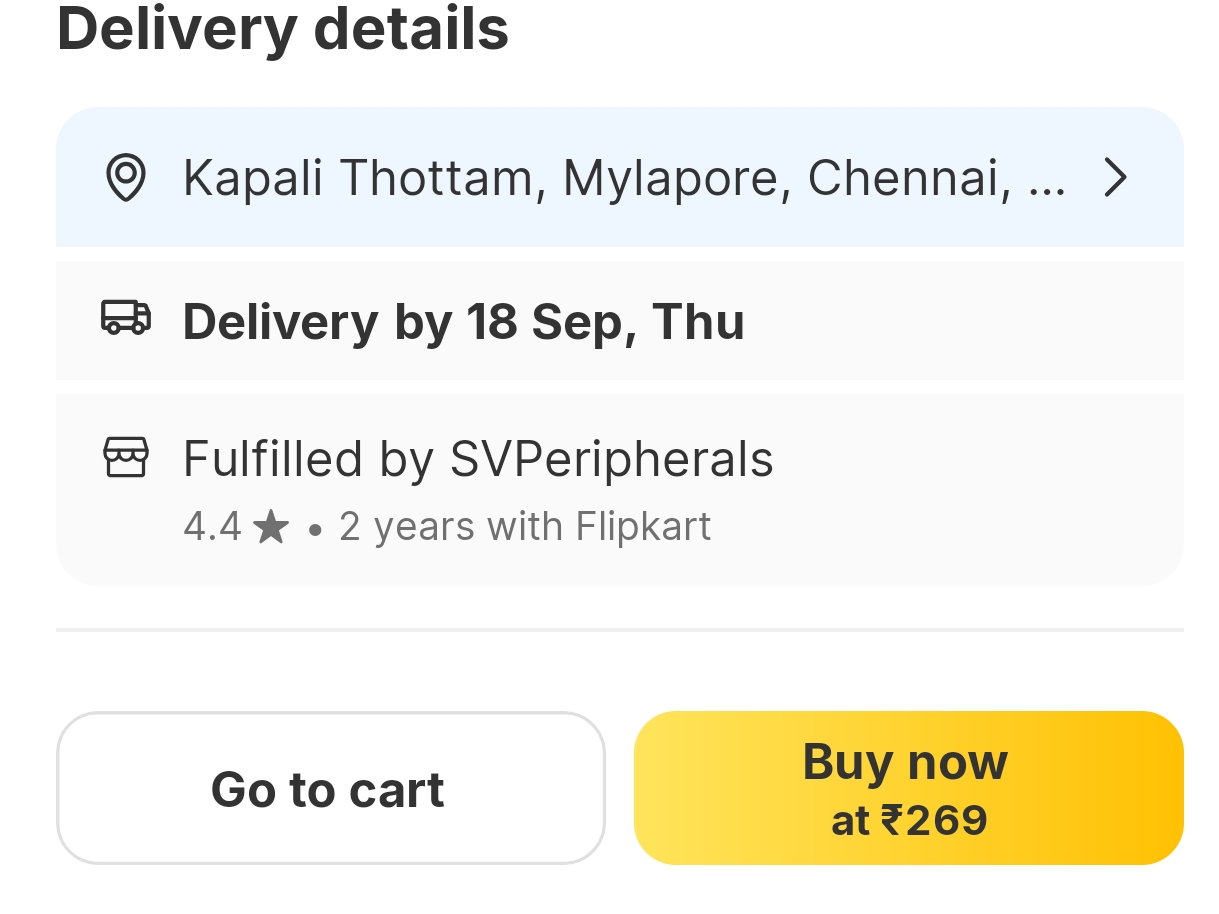1219x914 pixels.
Task: Expand address with the right chevron
Action: tap(1114, 178)
